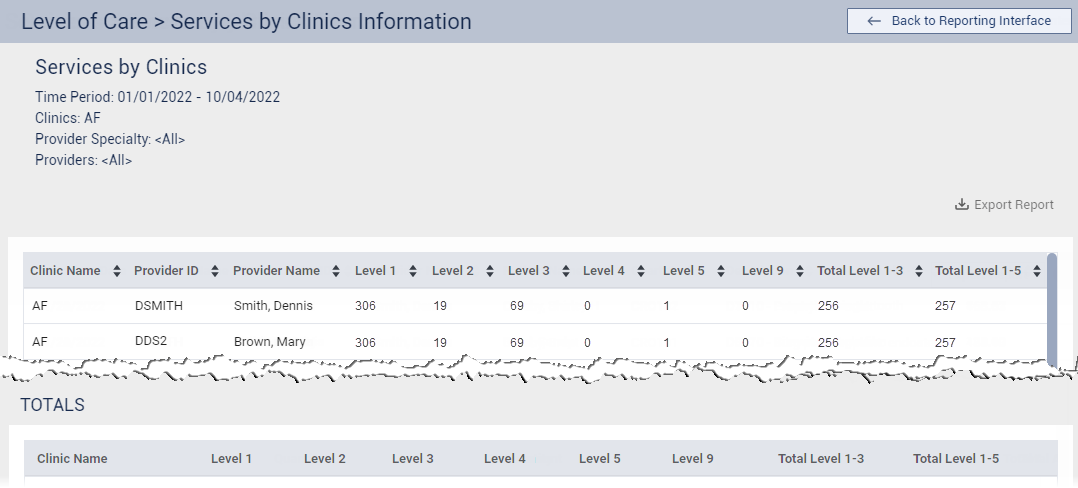Sort by Total Level 1-3 arrows
Viewport: 1078px width, 488px height.
[920, 271]
